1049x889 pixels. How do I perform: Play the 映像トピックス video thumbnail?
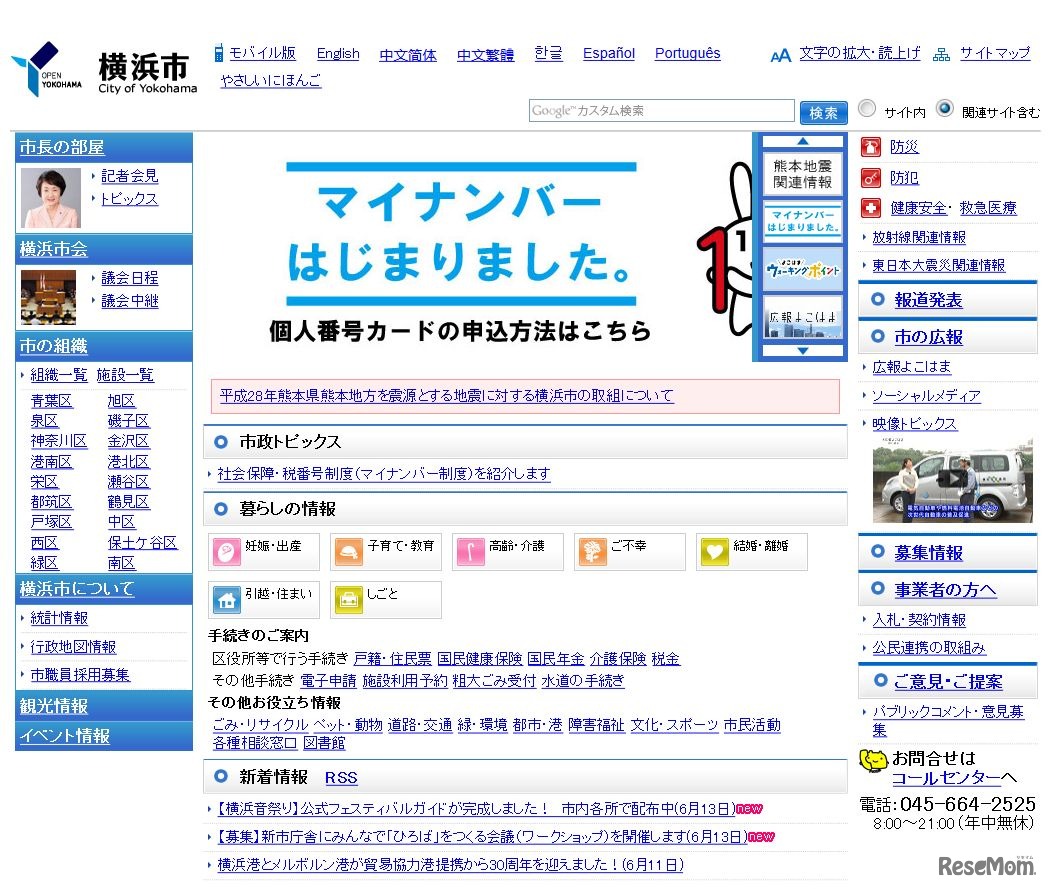(x=953, y=480)
